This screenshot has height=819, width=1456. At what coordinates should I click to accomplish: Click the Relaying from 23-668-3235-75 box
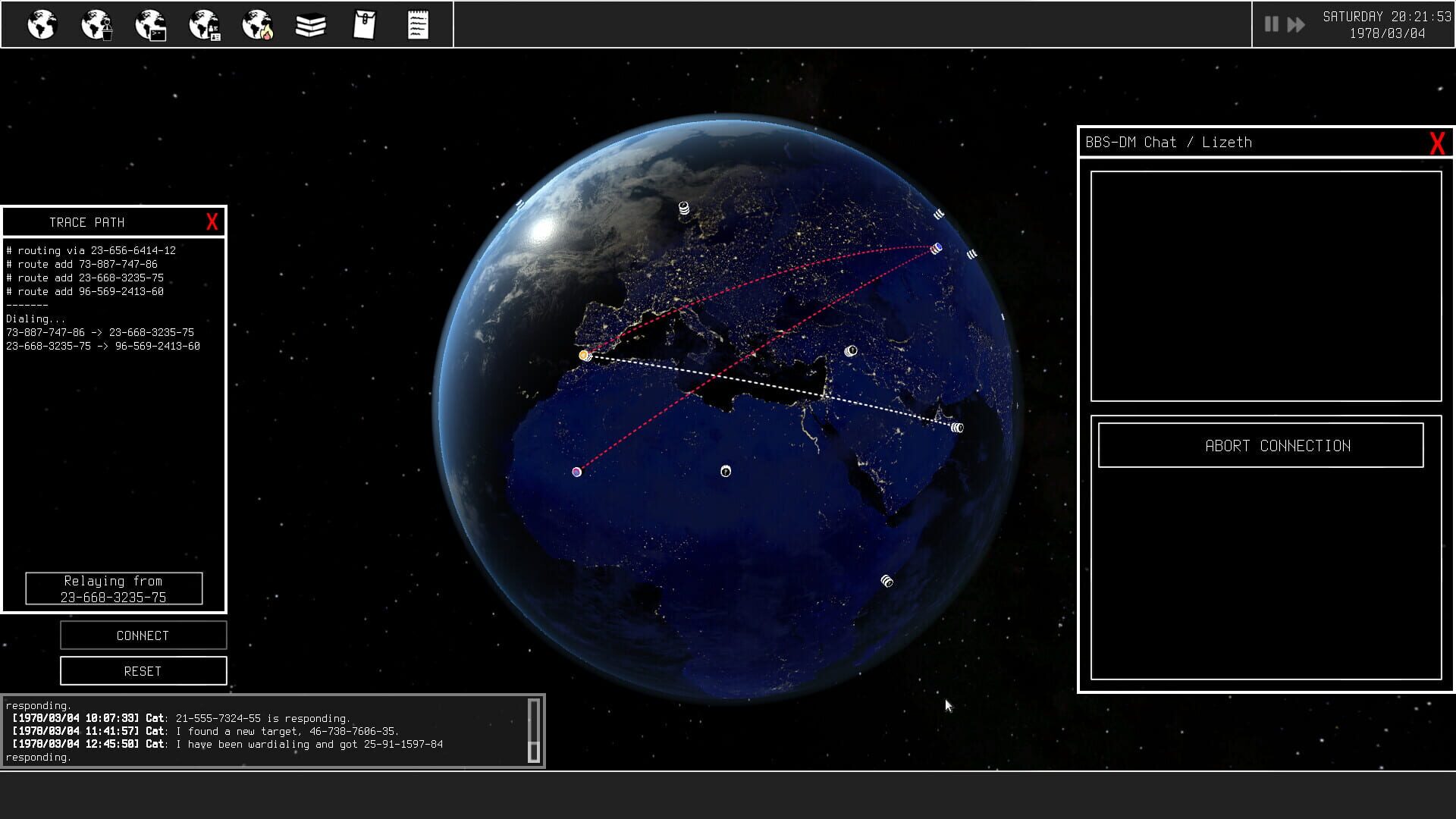[x=114, y=588]
